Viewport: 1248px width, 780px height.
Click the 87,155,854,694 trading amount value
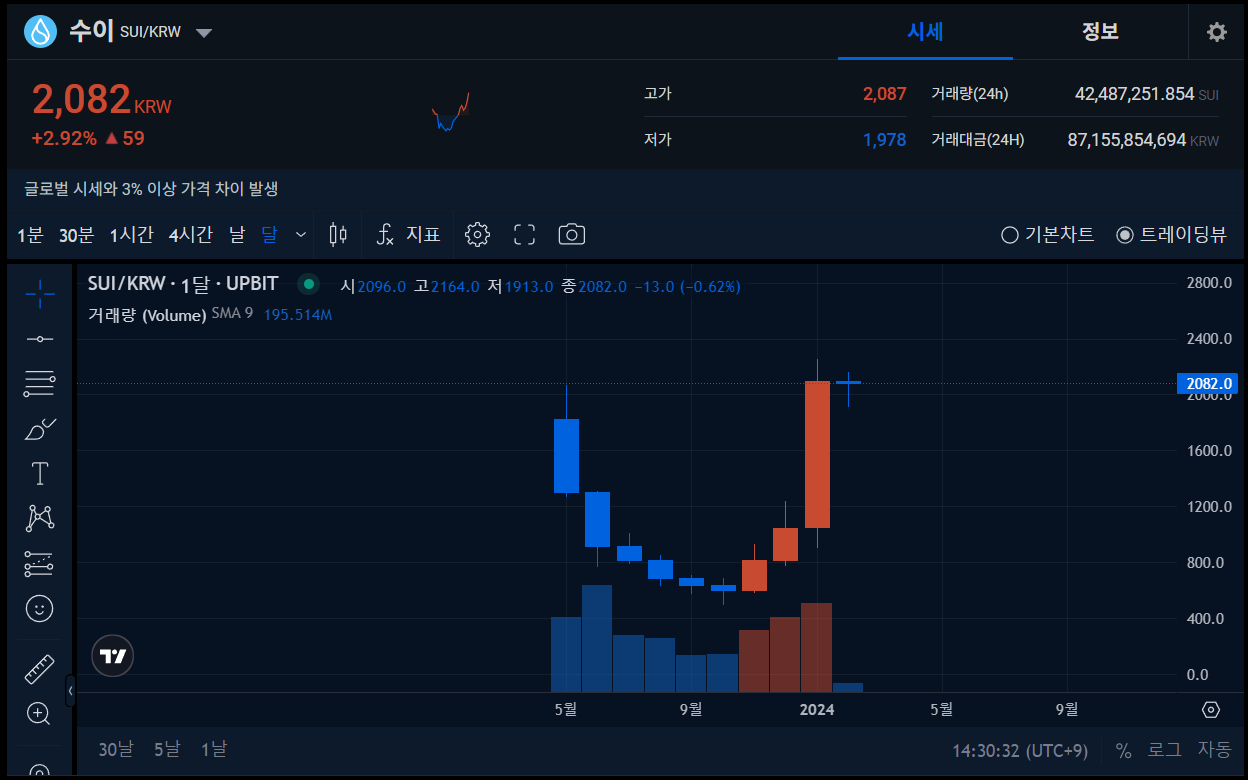point(1127,140)
